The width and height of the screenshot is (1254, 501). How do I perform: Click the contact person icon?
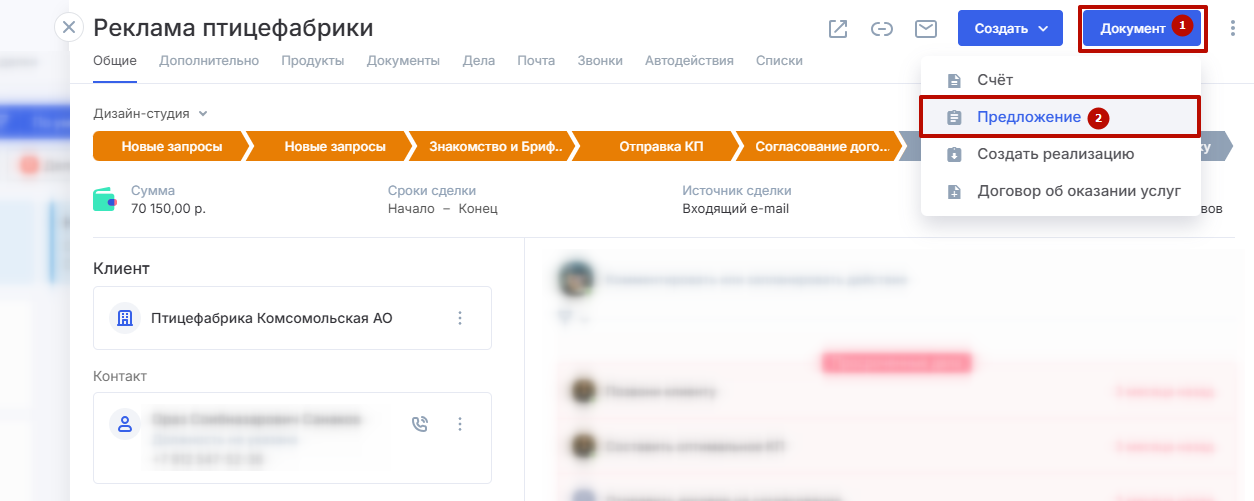click(125, 424)
